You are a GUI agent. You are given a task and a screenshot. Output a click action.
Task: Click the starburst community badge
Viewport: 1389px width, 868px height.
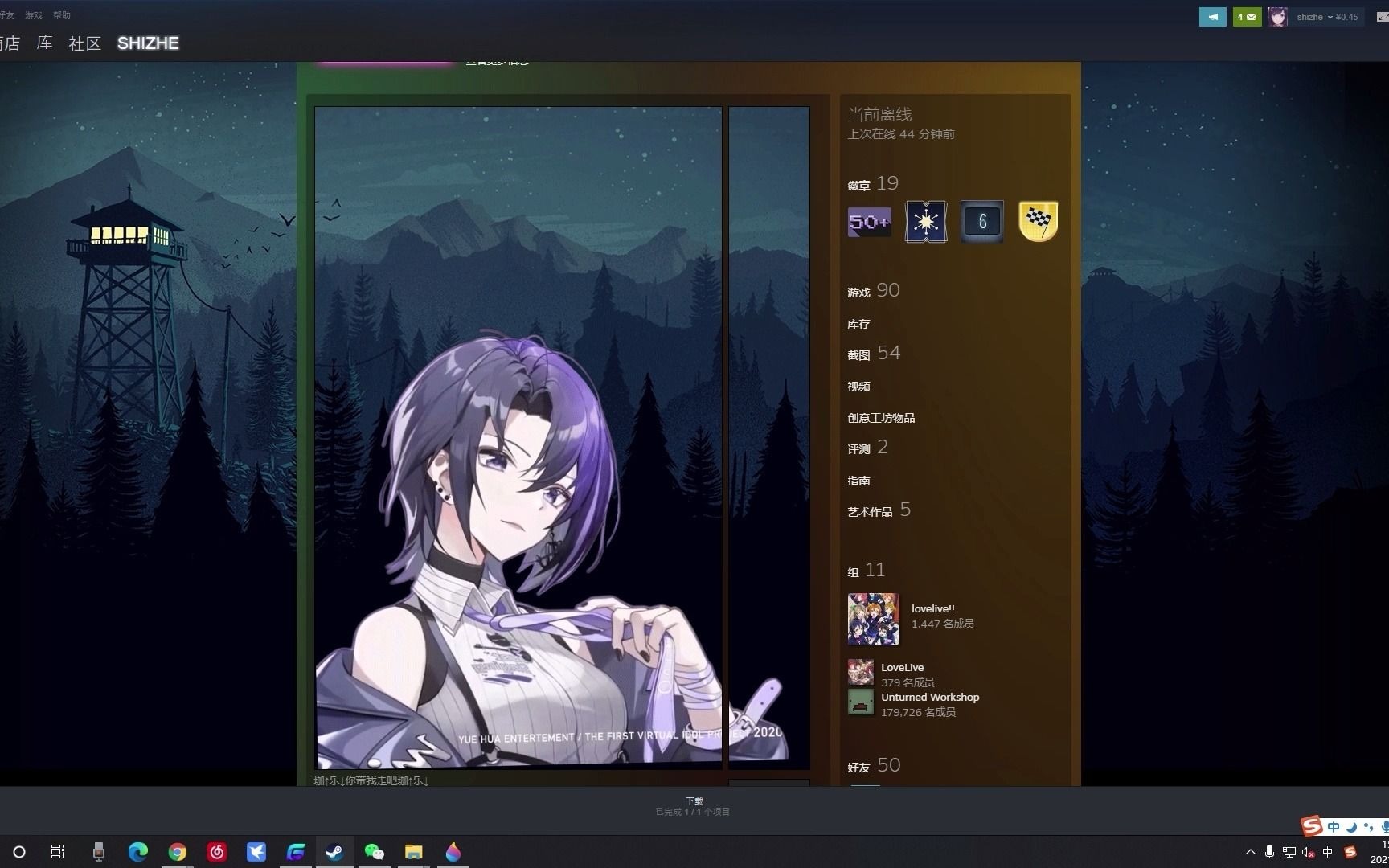926,222
